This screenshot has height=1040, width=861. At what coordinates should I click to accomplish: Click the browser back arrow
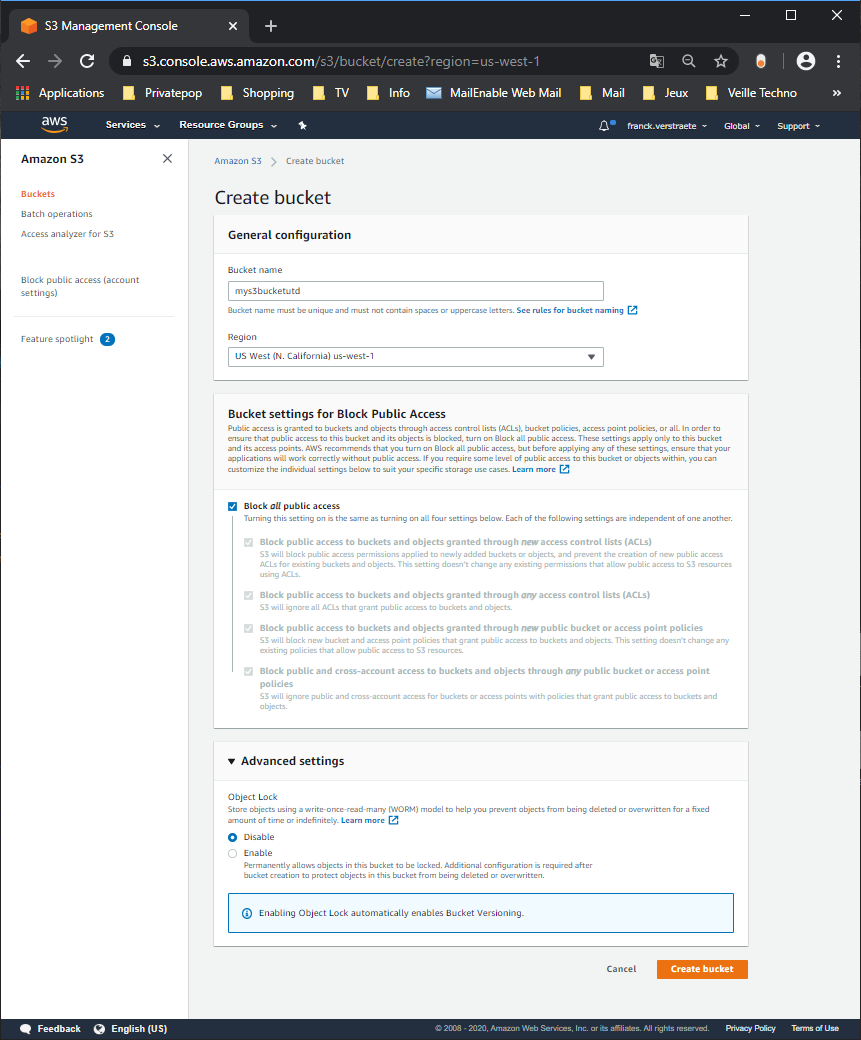tap(23, 61)
